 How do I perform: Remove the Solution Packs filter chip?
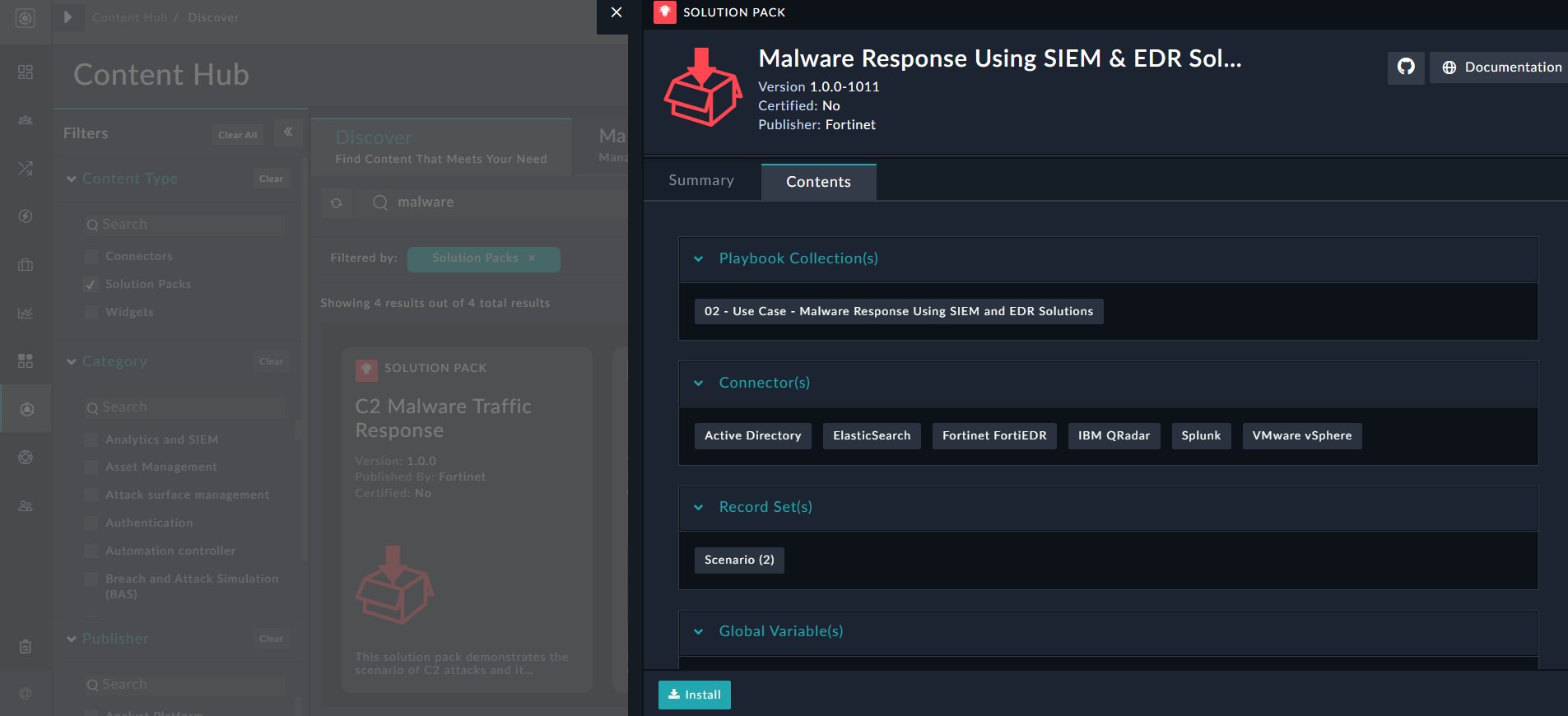tap(532, 258)
